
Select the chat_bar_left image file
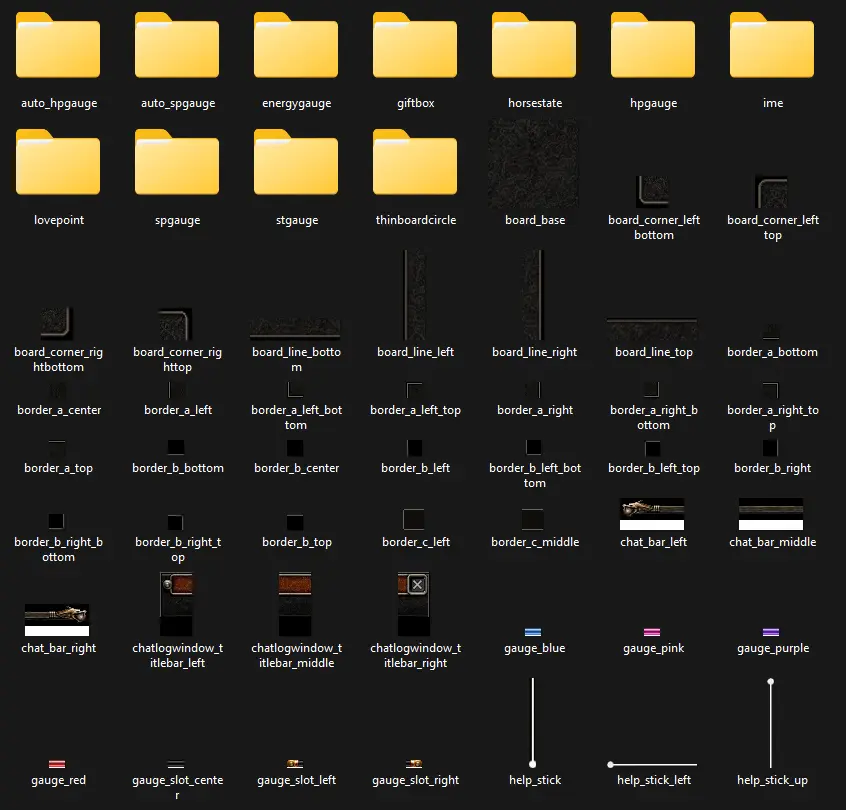[653, 514]
